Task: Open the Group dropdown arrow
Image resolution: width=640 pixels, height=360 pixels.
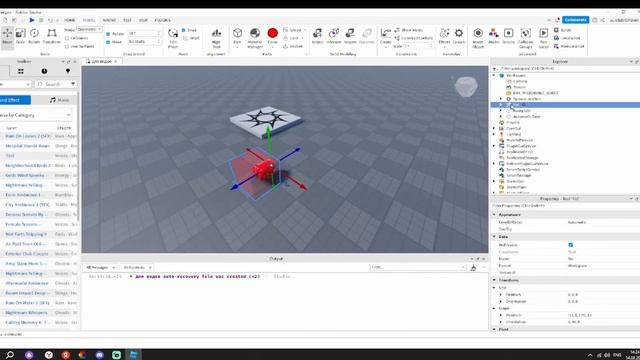Action: point(305,30)
